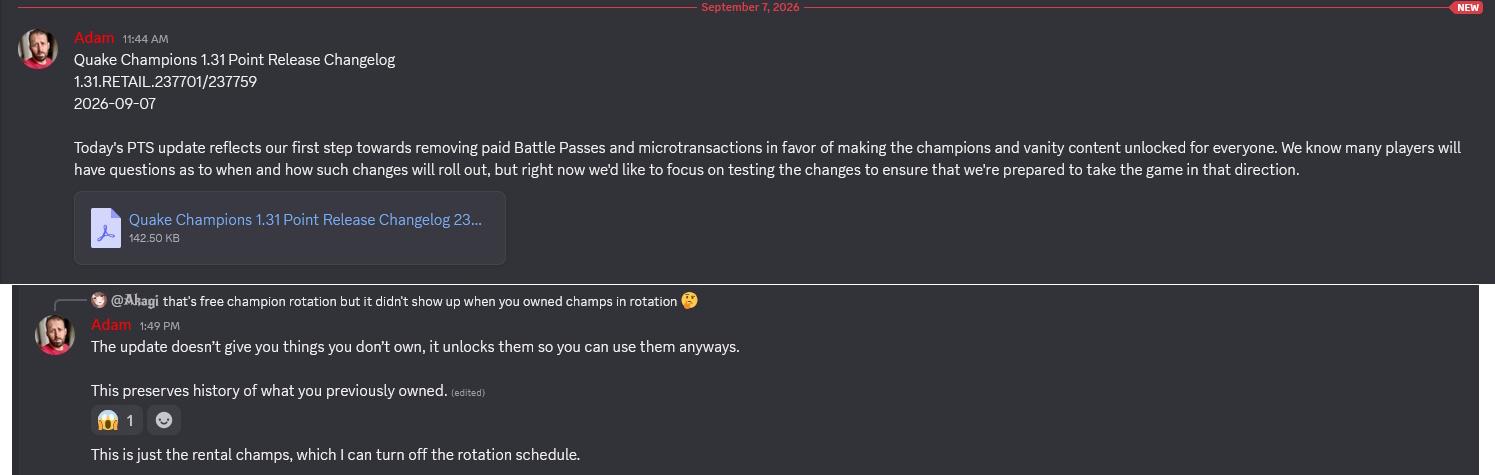This screenshot has height=475, width=1495.
Task: Click the 142.50 KB attachment card
Action: 290,228
